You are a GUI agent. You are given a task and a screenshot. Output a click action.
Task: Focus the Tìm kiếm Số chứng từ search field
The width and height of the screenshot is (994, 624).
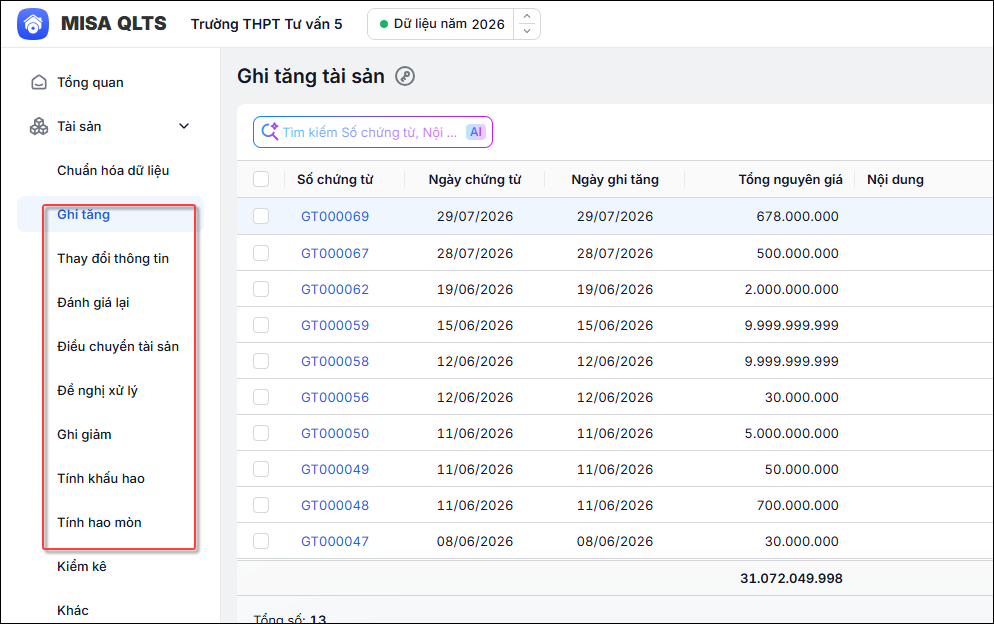click(x=370, y=132)
